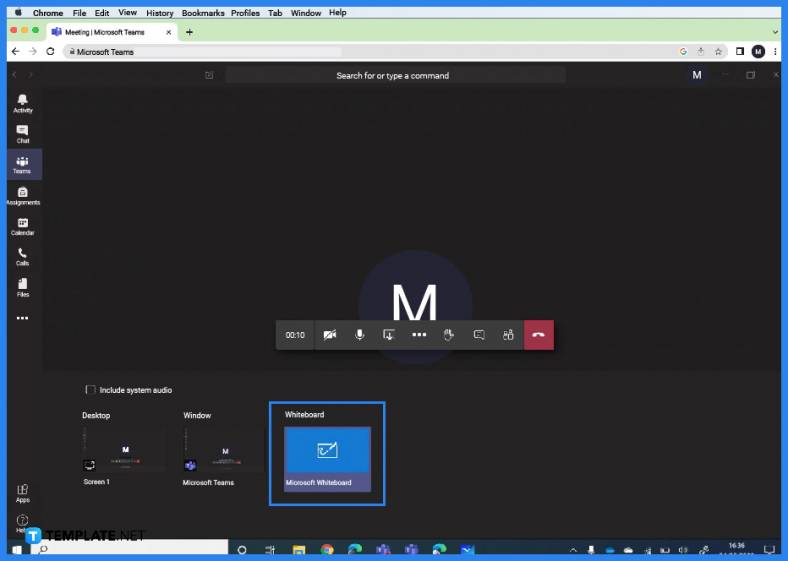
Task: Open Apps store in Teams sidebar
Action: [x=23, y=493]
